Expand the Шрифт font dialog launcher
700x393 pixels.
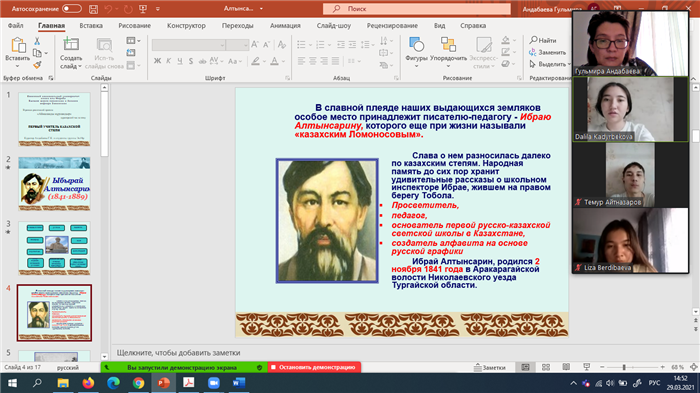point(287,78)
